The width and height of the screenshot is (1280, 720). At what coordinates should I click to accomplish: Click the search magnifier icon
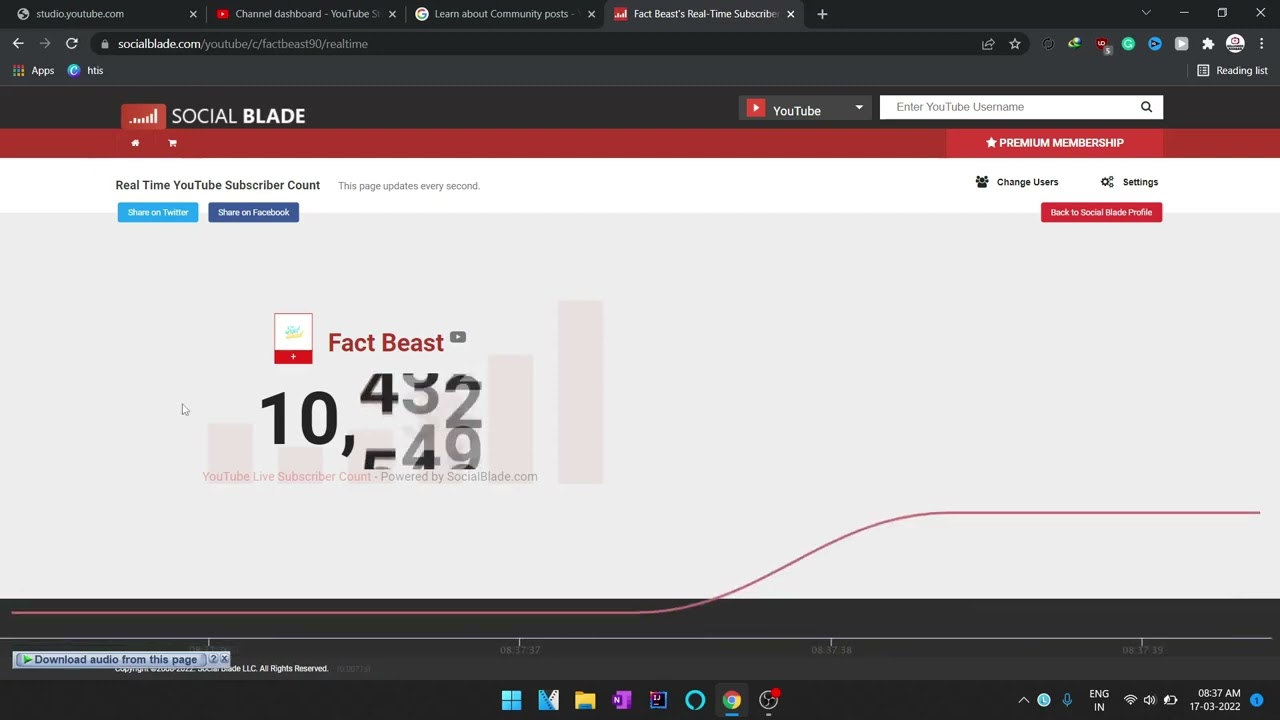point(1146,107)
